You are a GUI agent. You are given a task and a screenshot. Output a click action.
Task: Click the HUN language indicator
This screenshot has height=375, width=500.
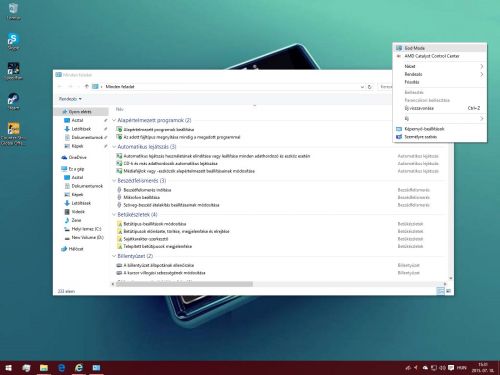(462, 368)
